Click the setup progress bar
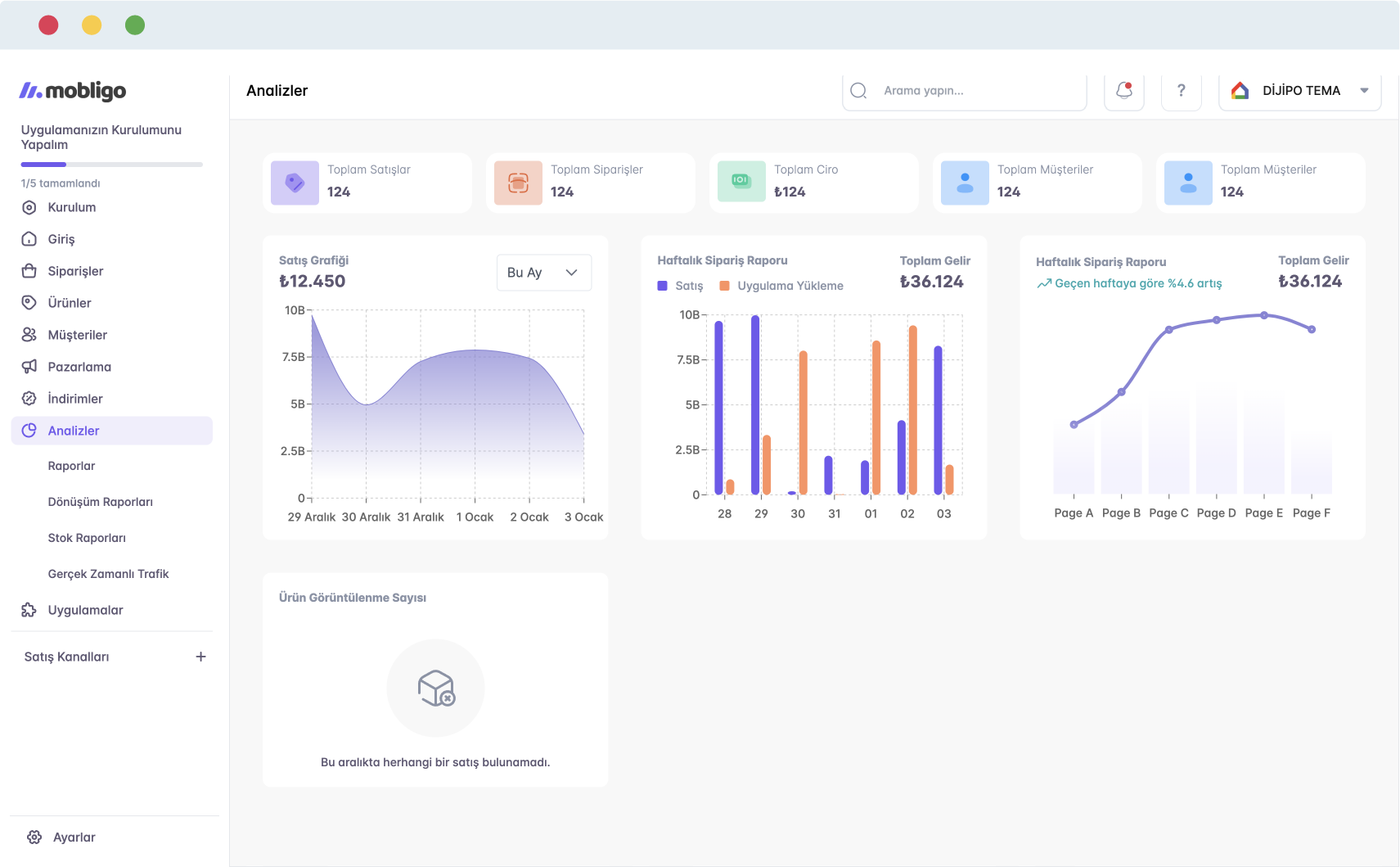The image size is (1400, 867). [x=111, y=165]
